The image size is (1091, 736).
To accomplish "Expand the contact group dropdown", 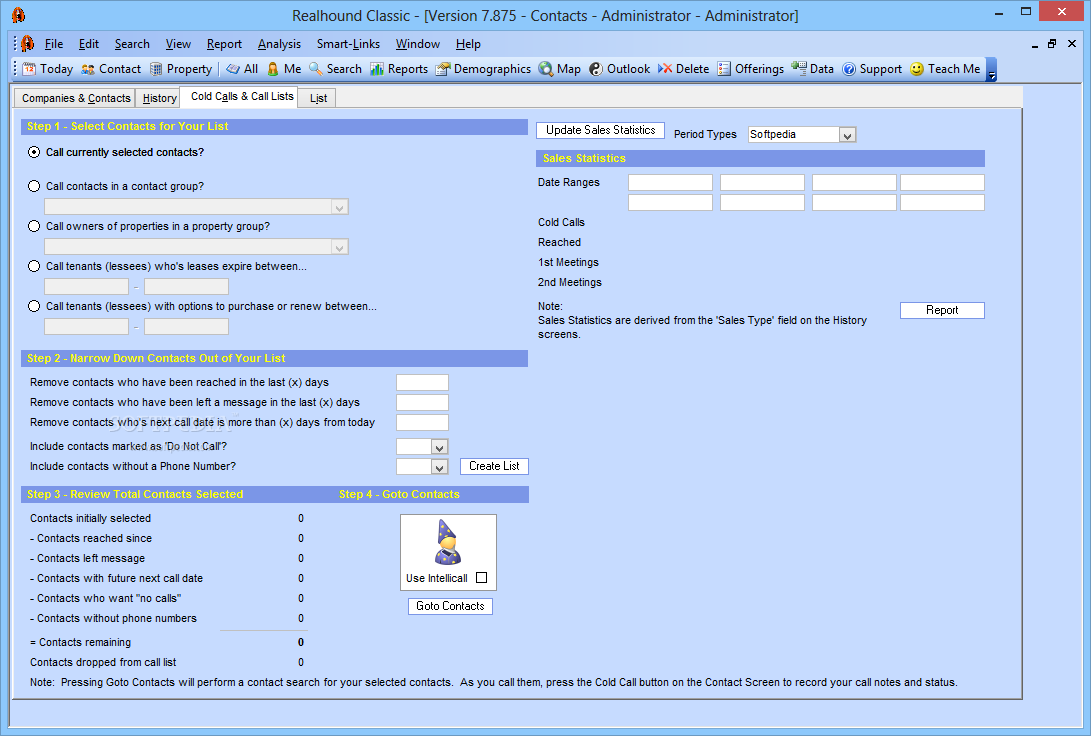I will tap(339, 207).
